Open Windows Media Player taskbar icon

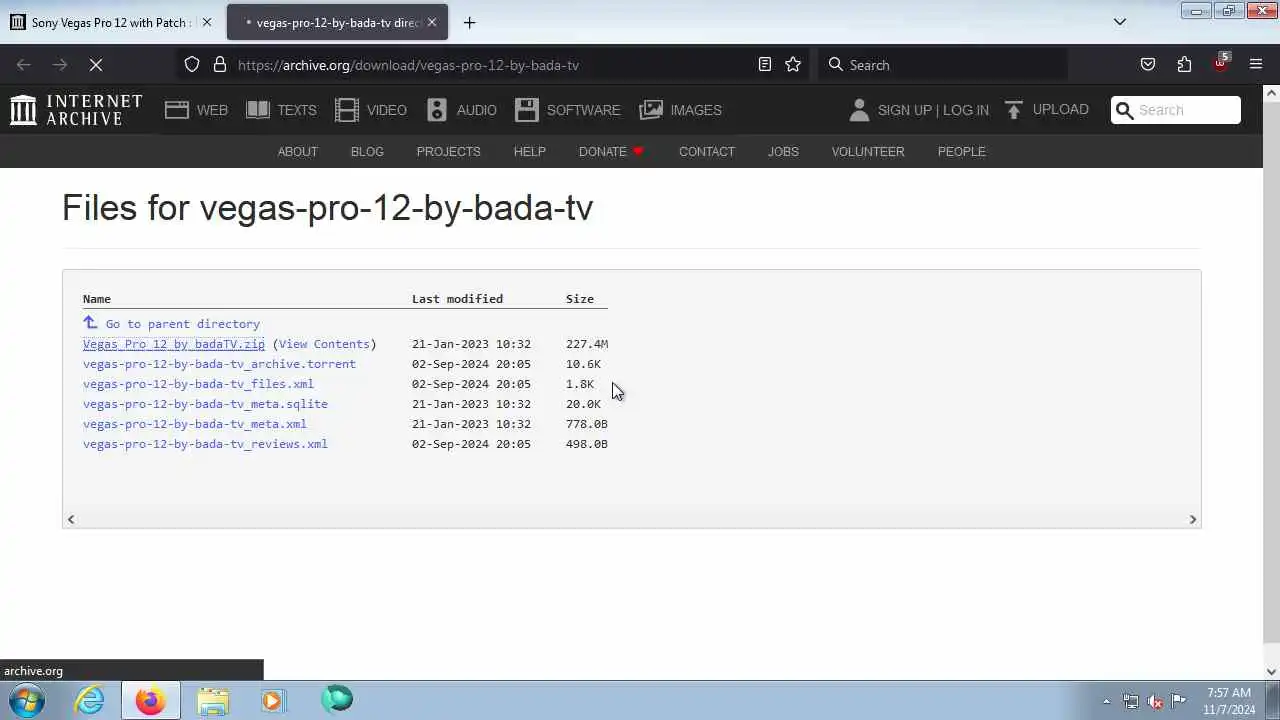[273, 700]
